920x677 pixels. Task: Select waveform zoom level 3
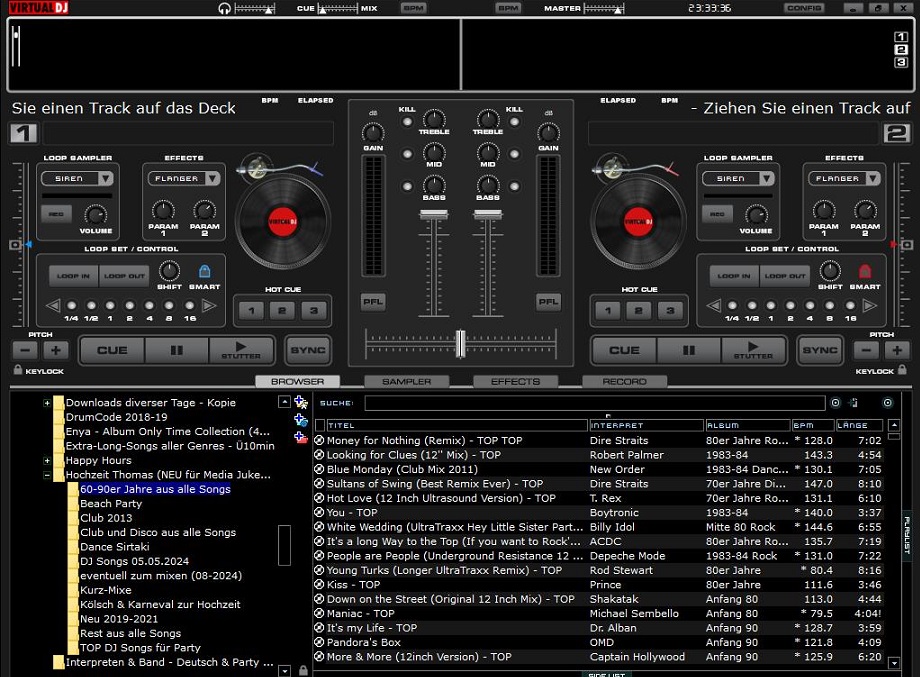coord(901,62)
